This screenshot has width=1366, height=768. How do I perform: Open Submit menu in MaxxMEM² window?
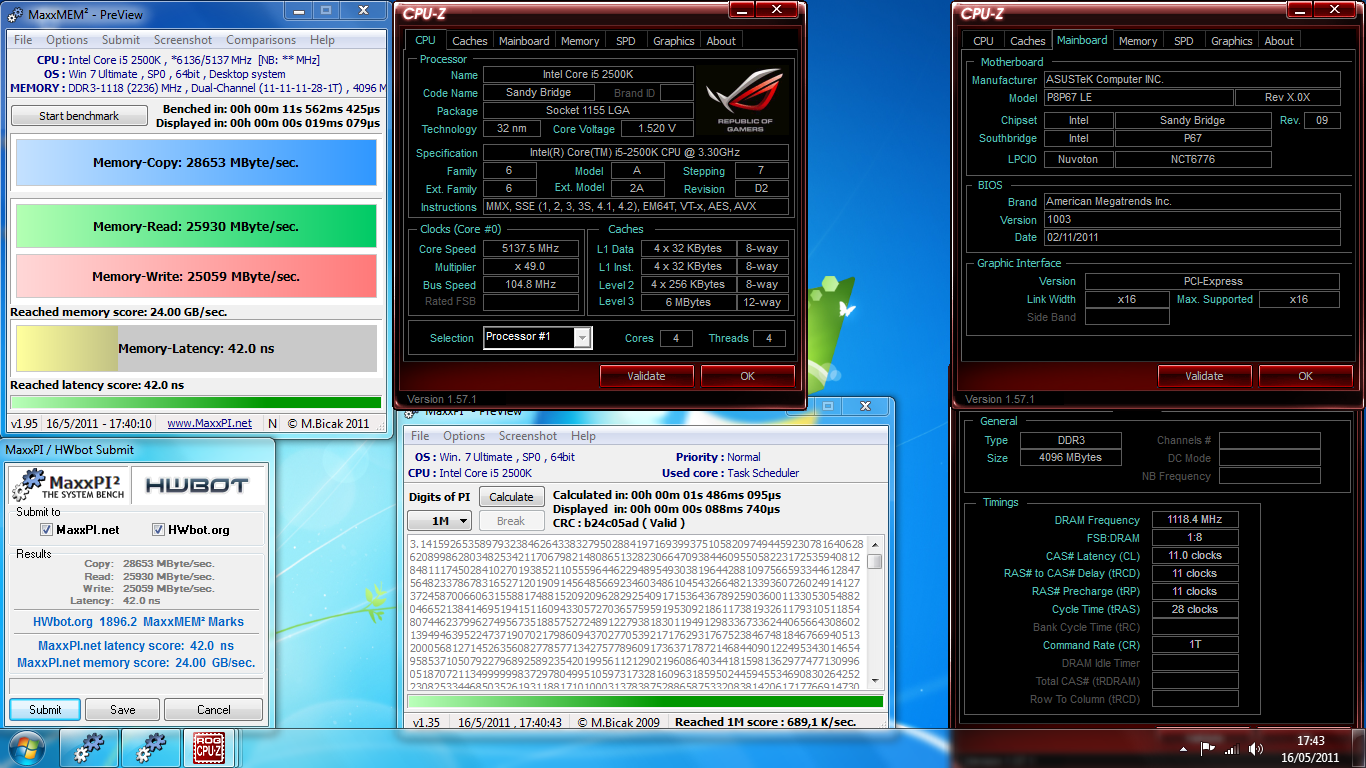tap(121, 40)
